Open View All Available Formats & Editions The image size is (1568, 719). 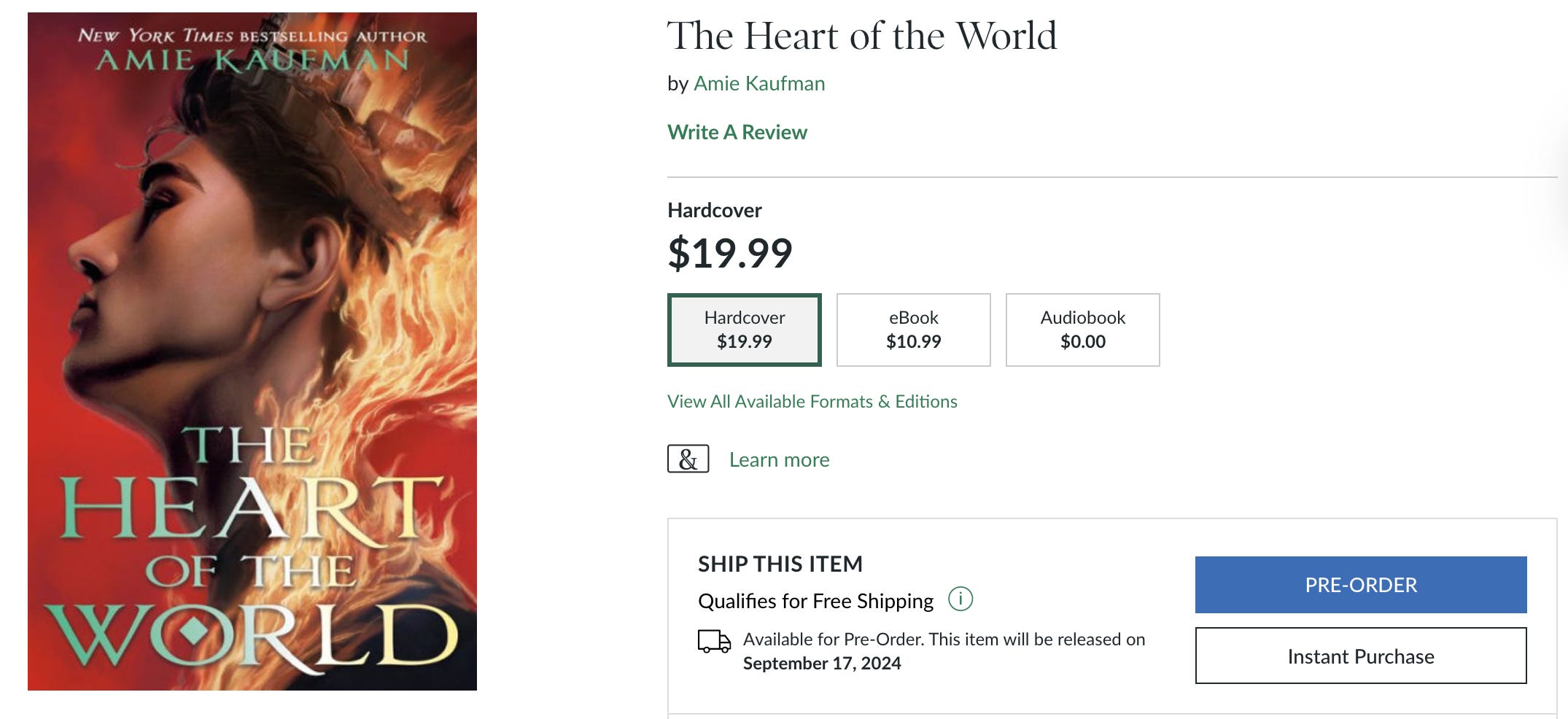812,401
